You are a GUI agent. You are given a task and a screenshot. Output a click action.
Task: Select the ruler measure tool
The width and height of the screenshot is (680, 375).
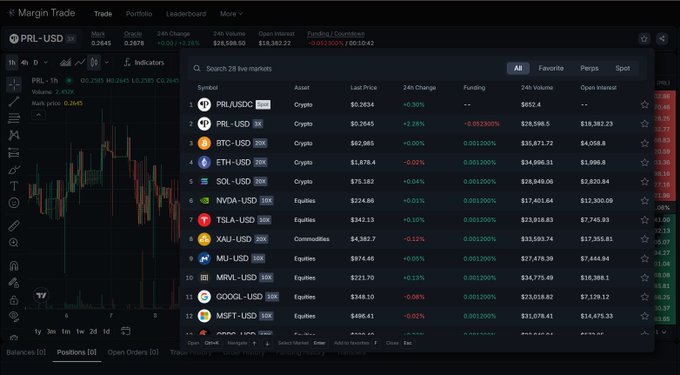coord(14,225)
